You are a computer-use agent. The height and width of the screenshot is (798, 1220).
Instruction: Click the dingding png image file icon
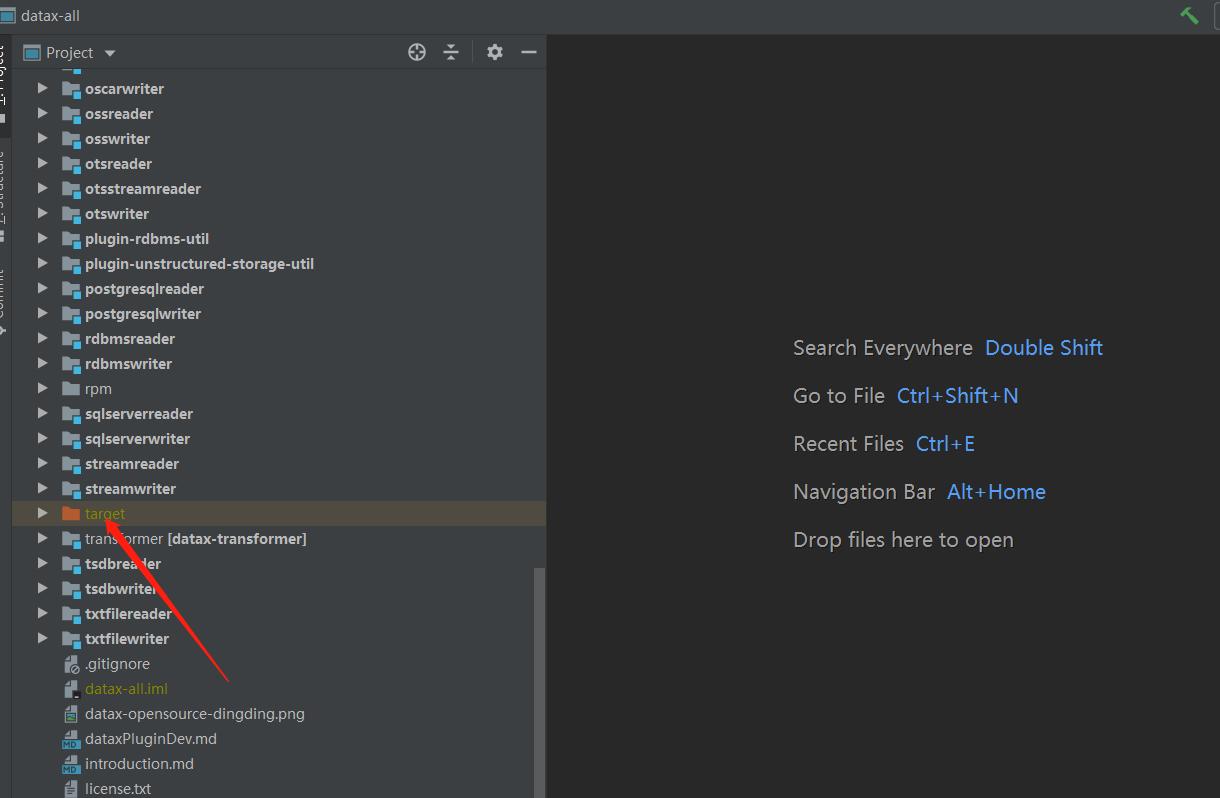[x=71, y=714]
